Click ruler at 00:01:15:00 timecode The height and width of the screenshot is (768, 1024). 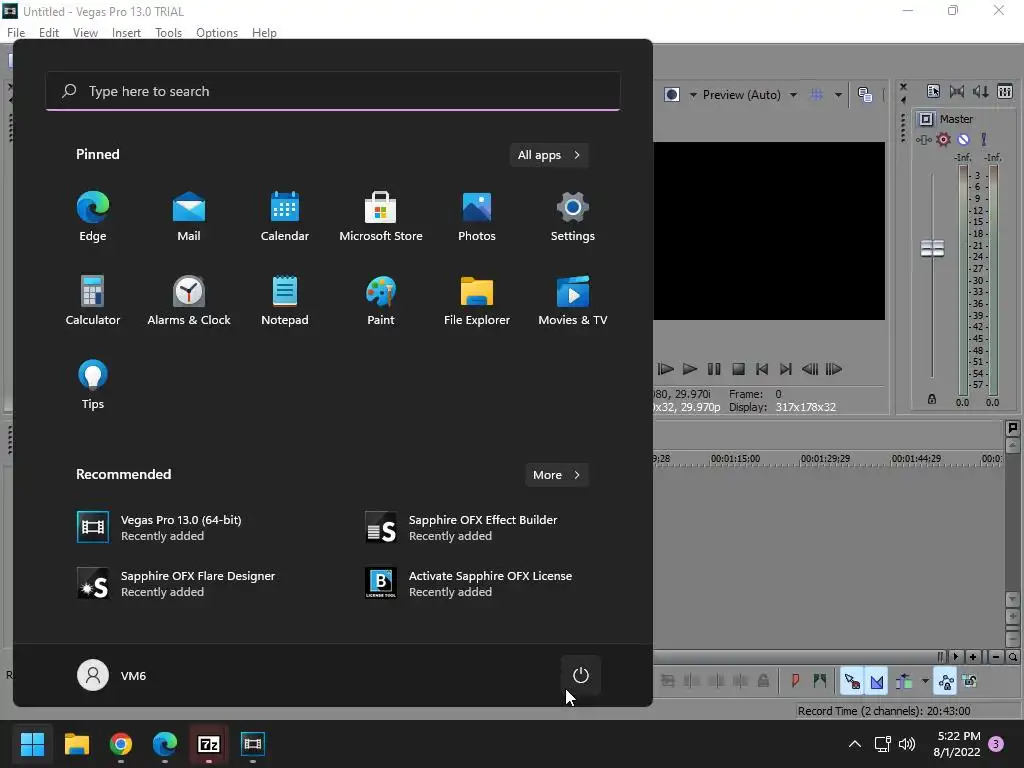(735, 458)
